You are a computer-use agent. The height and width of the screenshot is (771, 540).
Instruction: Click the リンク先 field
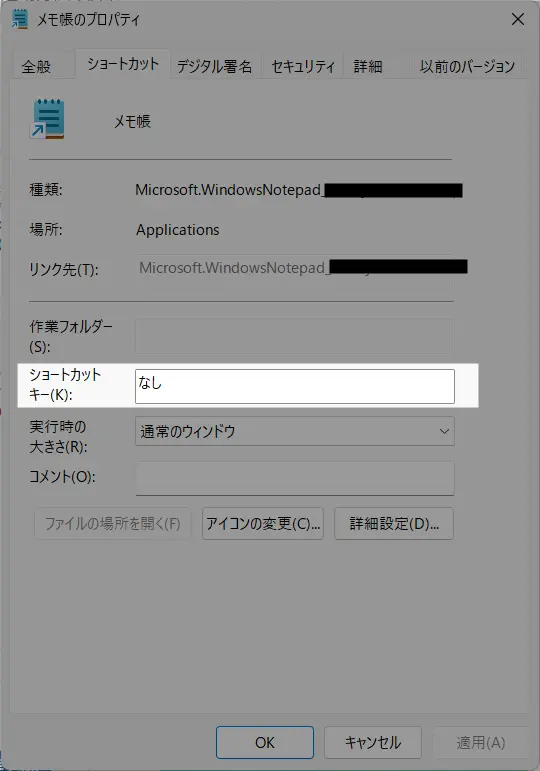(x=295, y=269)
